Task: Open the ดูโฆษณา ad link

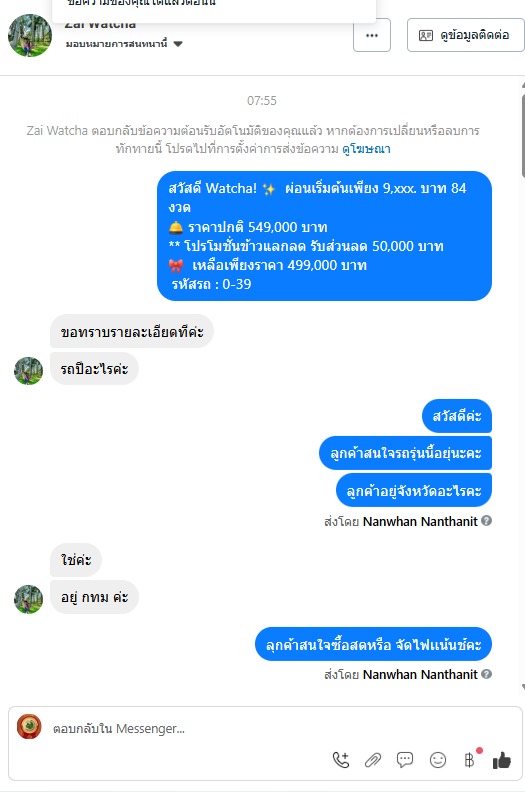Action: pyautogui.click(x=366, y=149)
